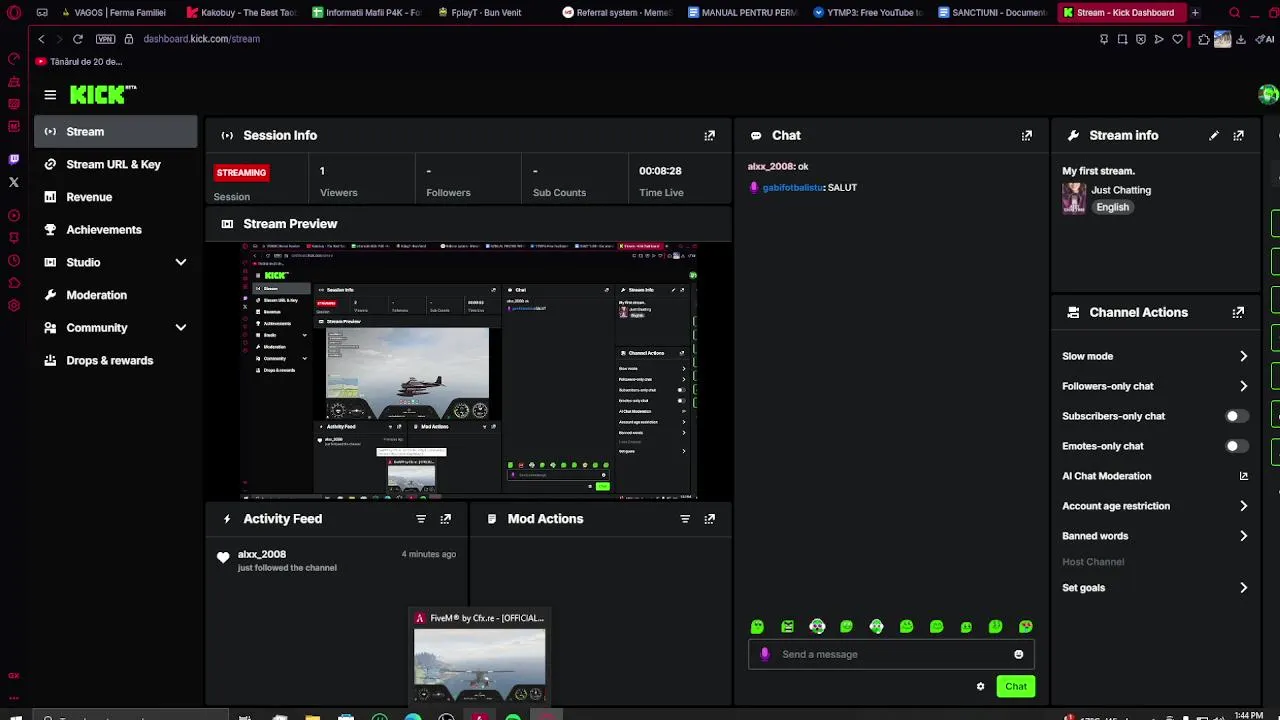Image resolution: width=1280 pixels, height=720 pixels.
Task: Switch to YTMP3 Free YouTube tab
Action: (x=868, y=13)
